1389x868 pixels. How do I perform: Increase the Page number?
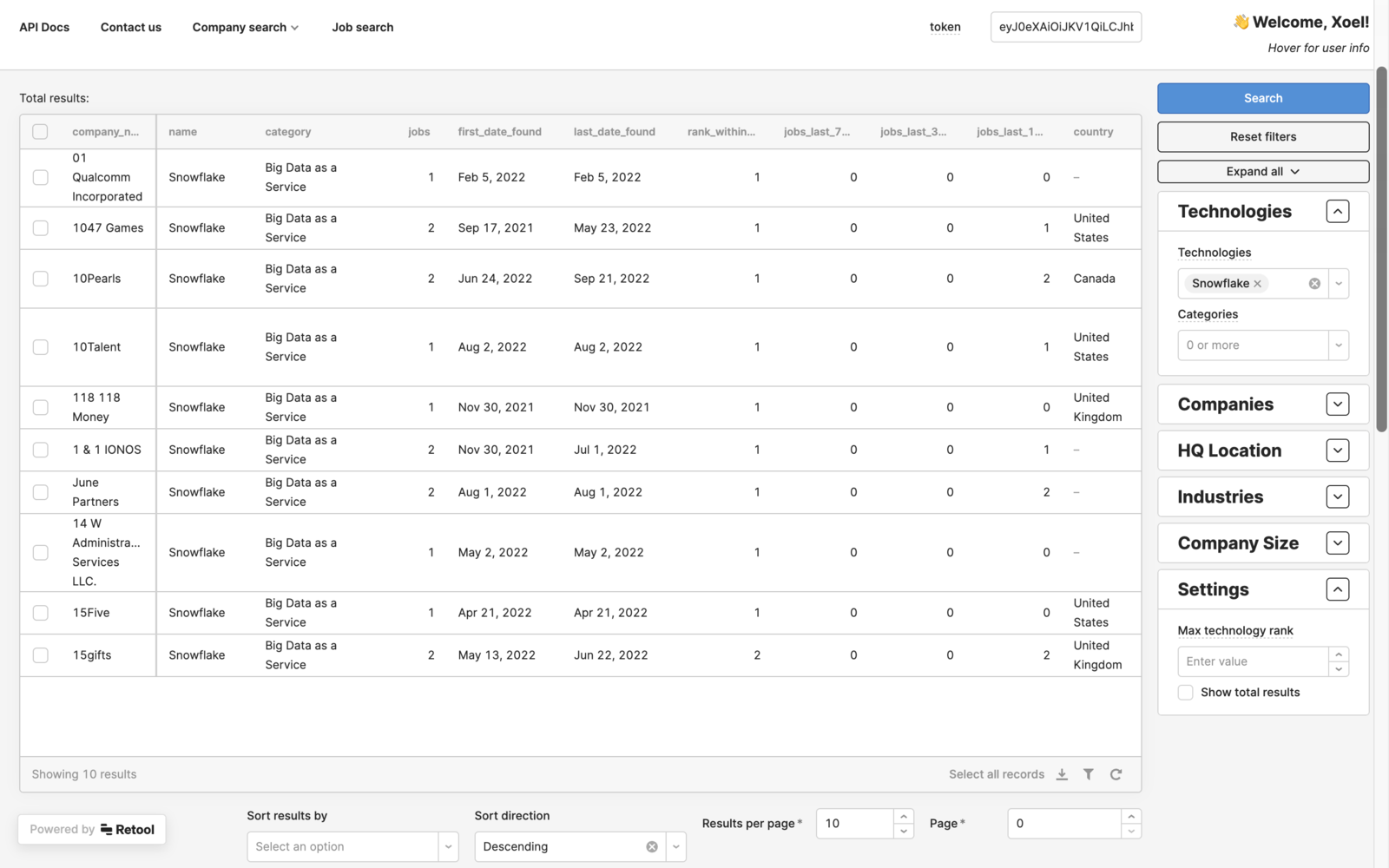coord(1131,816)
